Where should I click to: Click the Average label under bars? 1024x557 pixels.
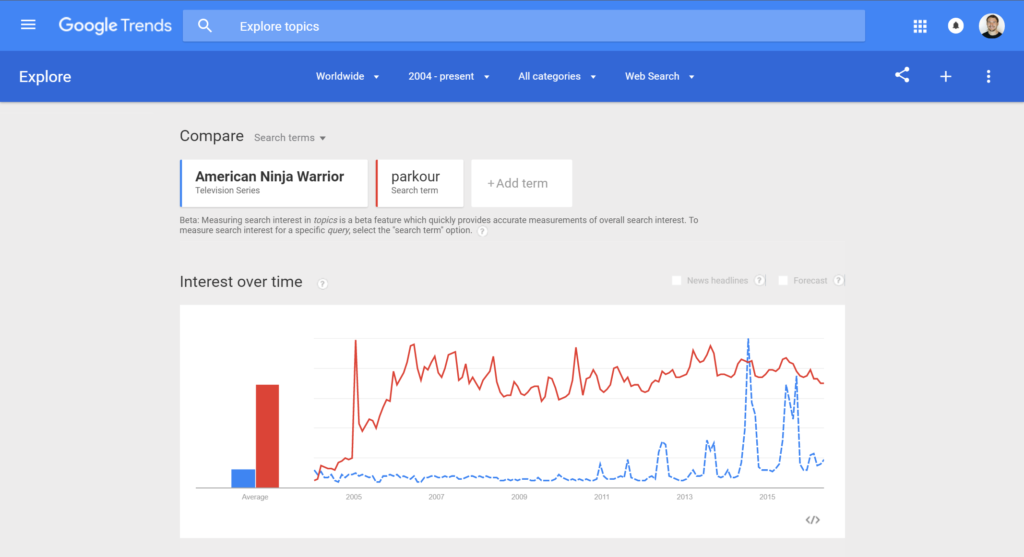tap(255, 497)
